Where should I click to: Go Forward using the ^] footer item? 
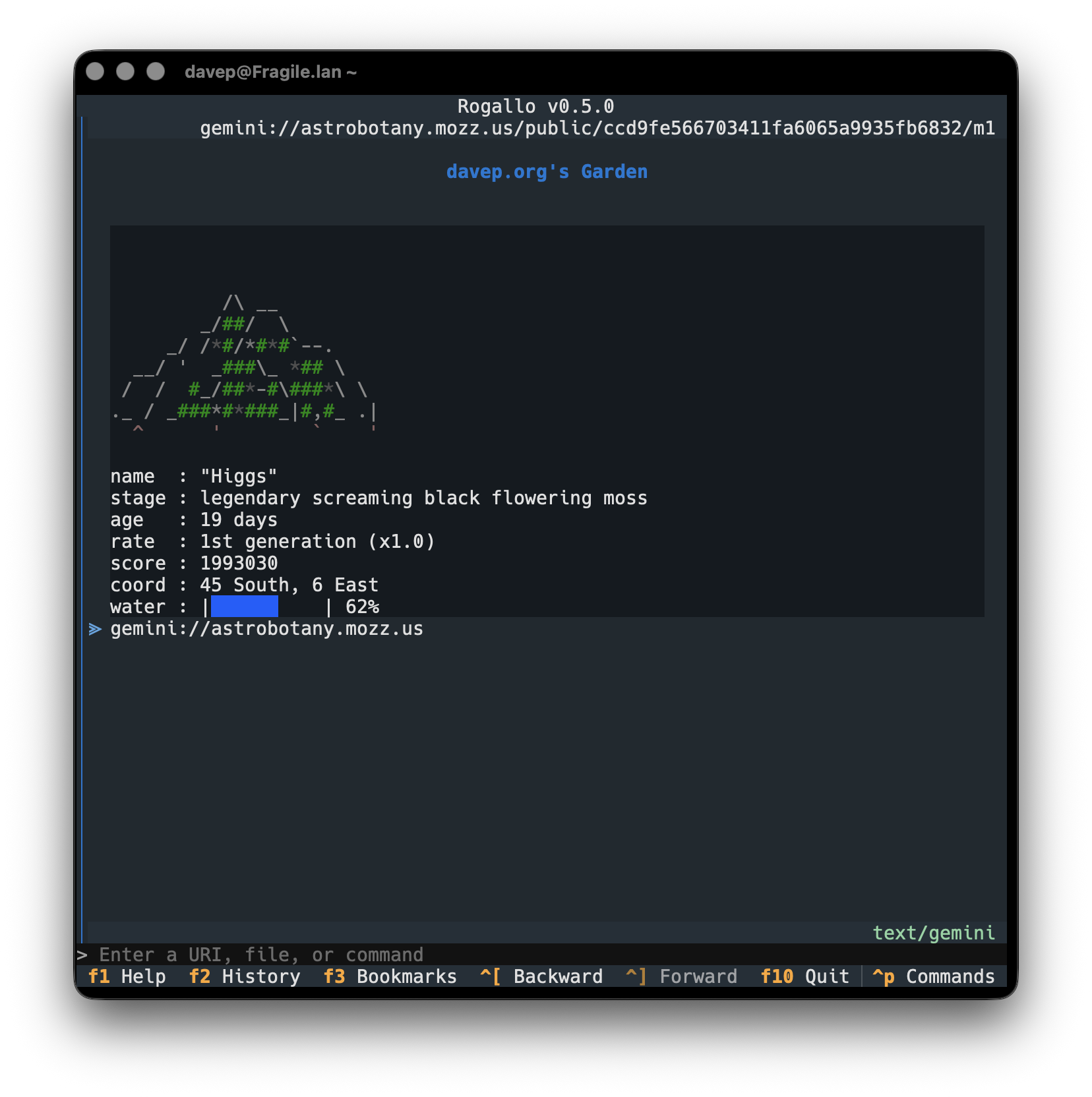point(681,976)
